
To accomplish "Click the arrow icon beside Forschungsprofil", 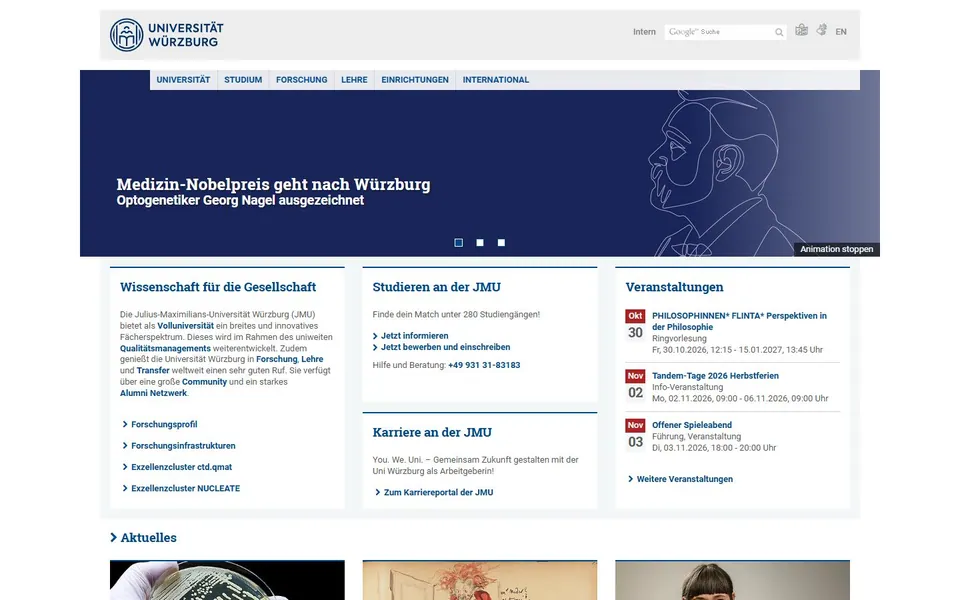I will [125, 424].
